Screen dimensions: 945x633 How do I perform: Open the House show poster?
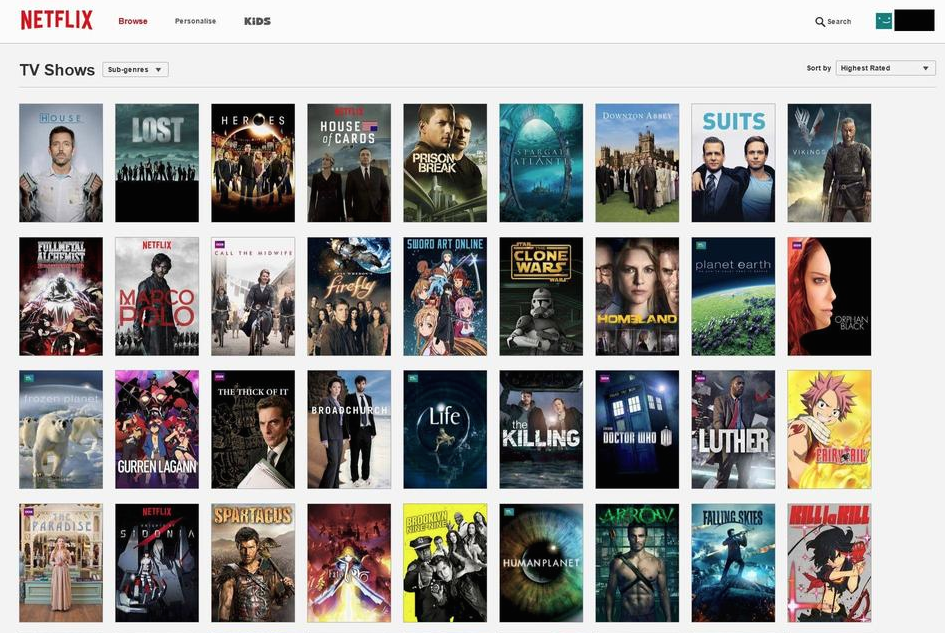point(61,163)
